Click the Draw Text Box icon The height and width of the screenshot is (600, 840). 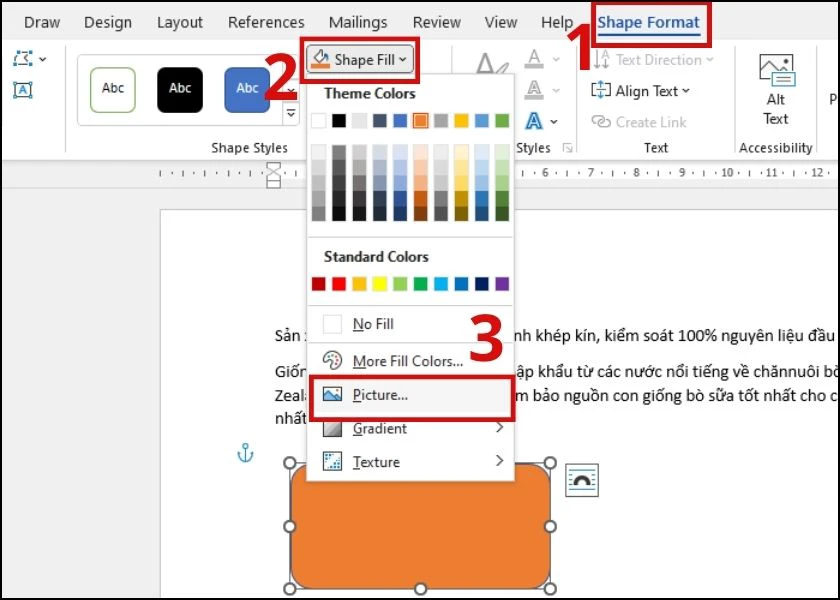click(x=23, y=91)
